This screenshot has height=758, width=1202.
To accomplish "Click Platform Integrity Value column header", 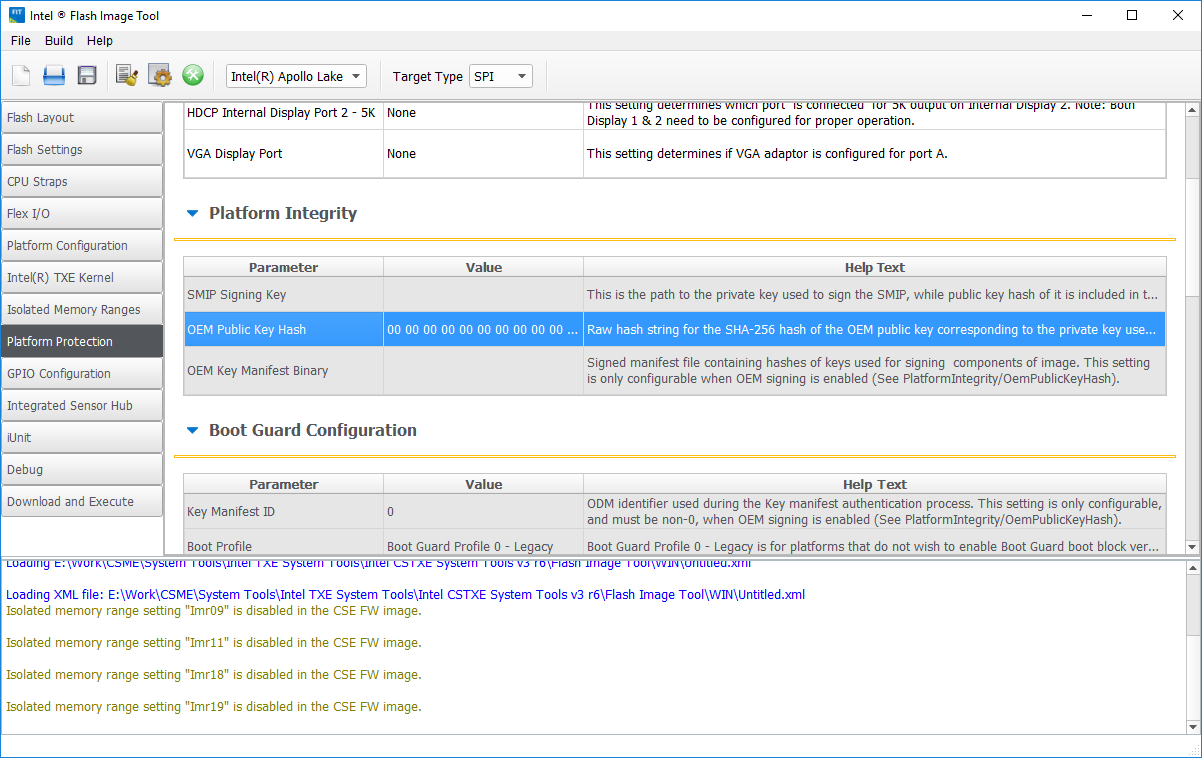I will point(483,267).
